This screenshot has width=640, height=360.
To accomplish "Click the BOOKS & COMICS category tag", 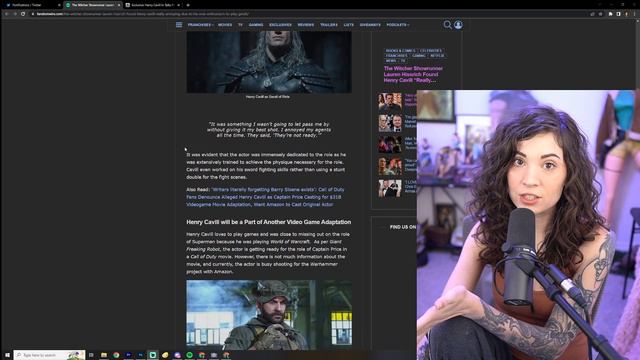I will point(400,51).
